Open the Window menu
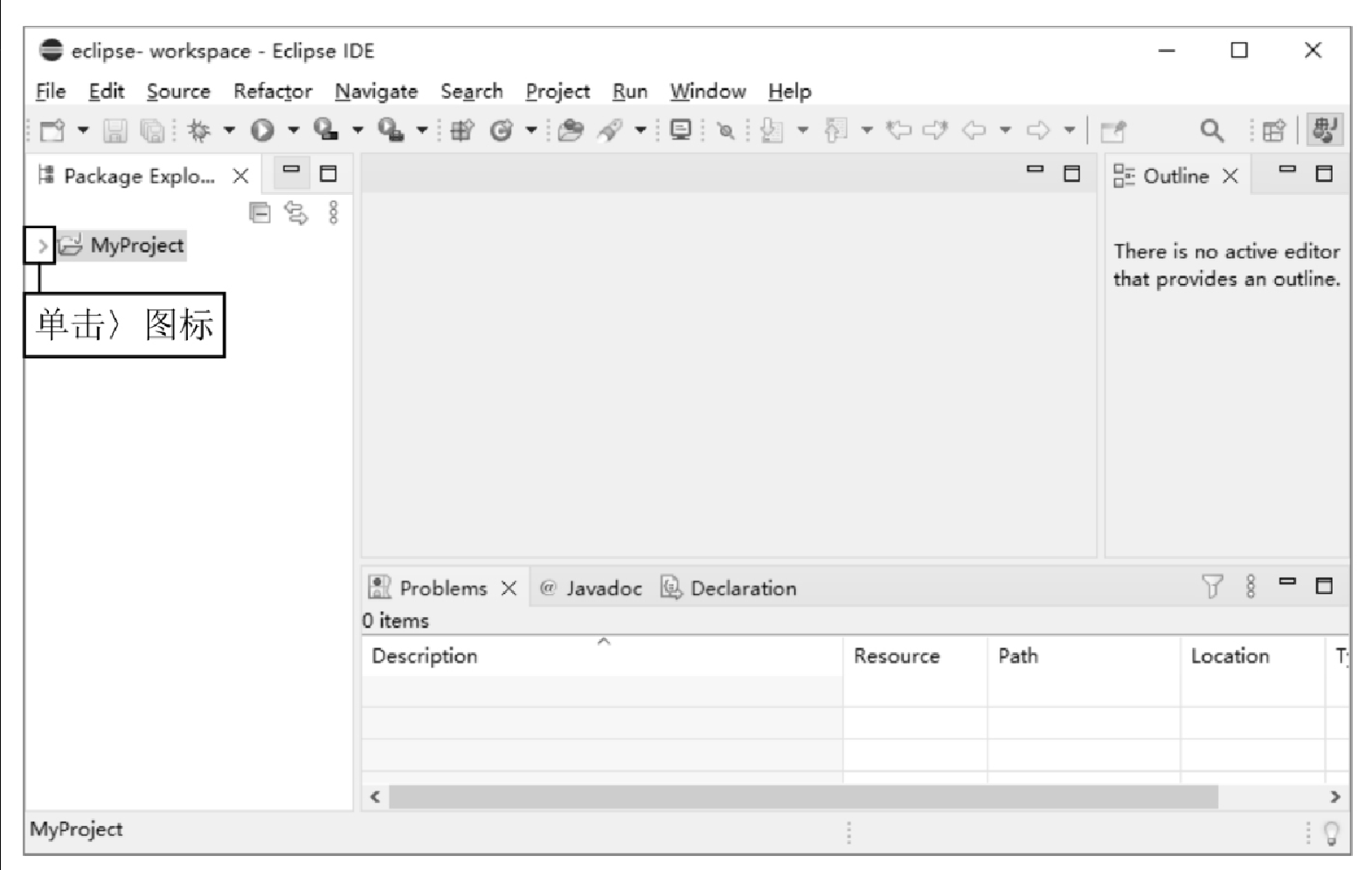The image size is (1372, 870). click(708, 91)
